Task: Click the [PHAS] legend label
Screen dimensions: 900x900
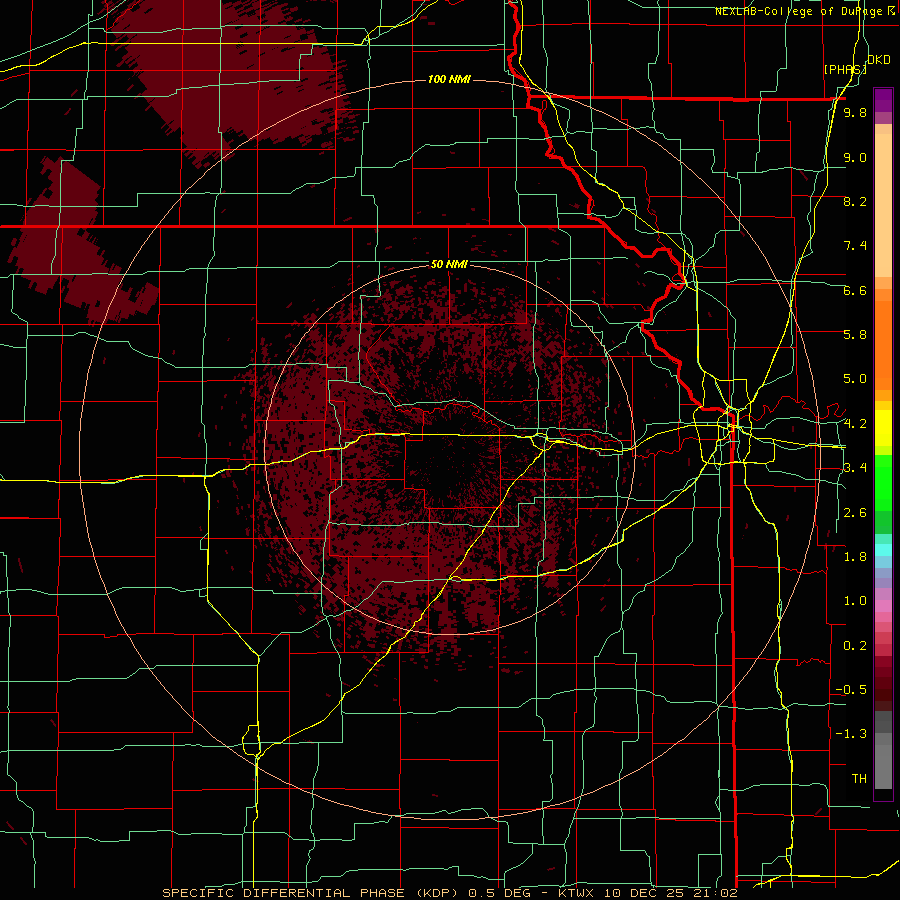Action: pyautogui.click(x=845, y=69)
